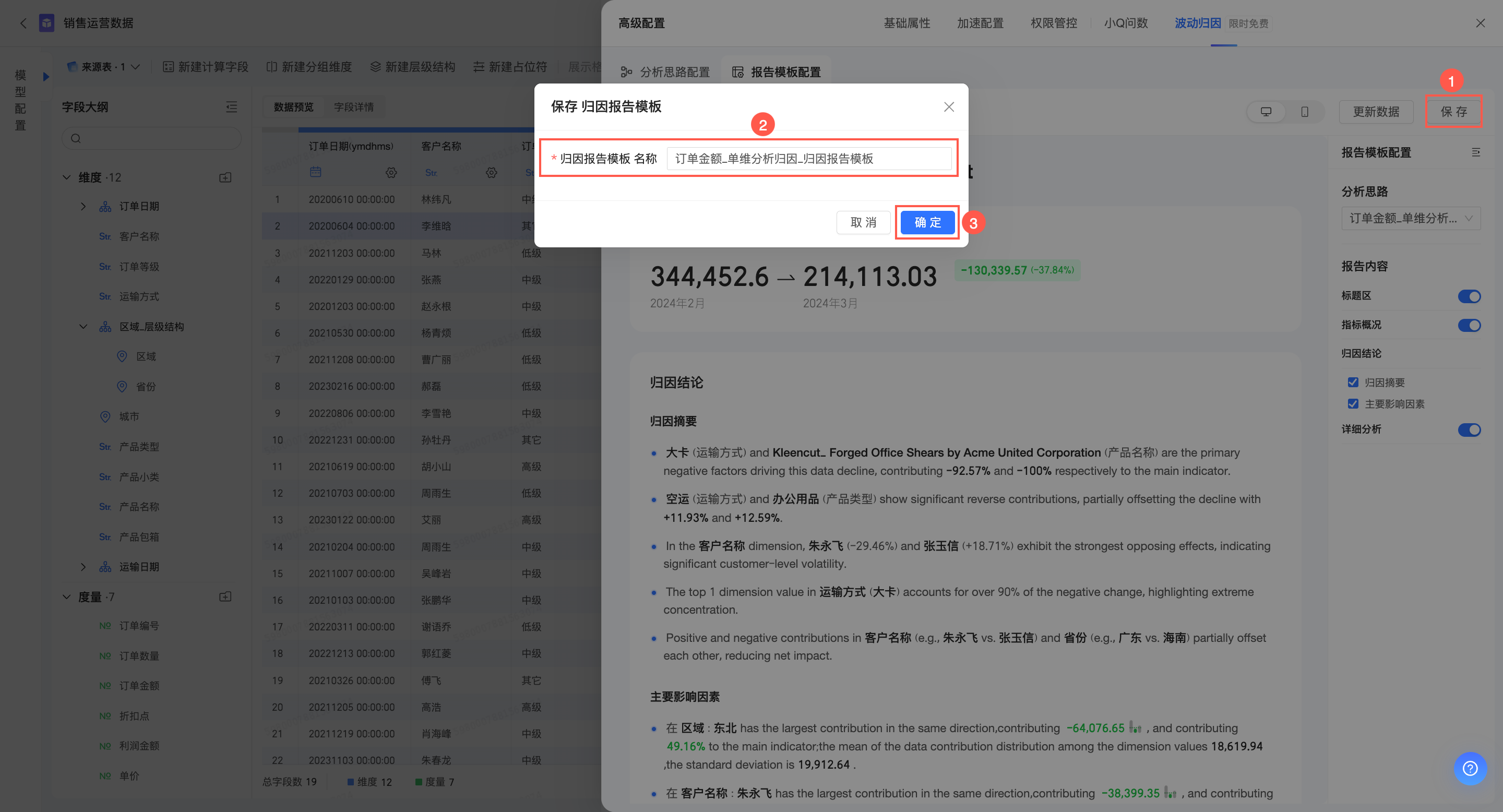Click the back arrow beside 销售运营数据
Image resolution: width=1503 pixels, height=812 pixels.
23,23
